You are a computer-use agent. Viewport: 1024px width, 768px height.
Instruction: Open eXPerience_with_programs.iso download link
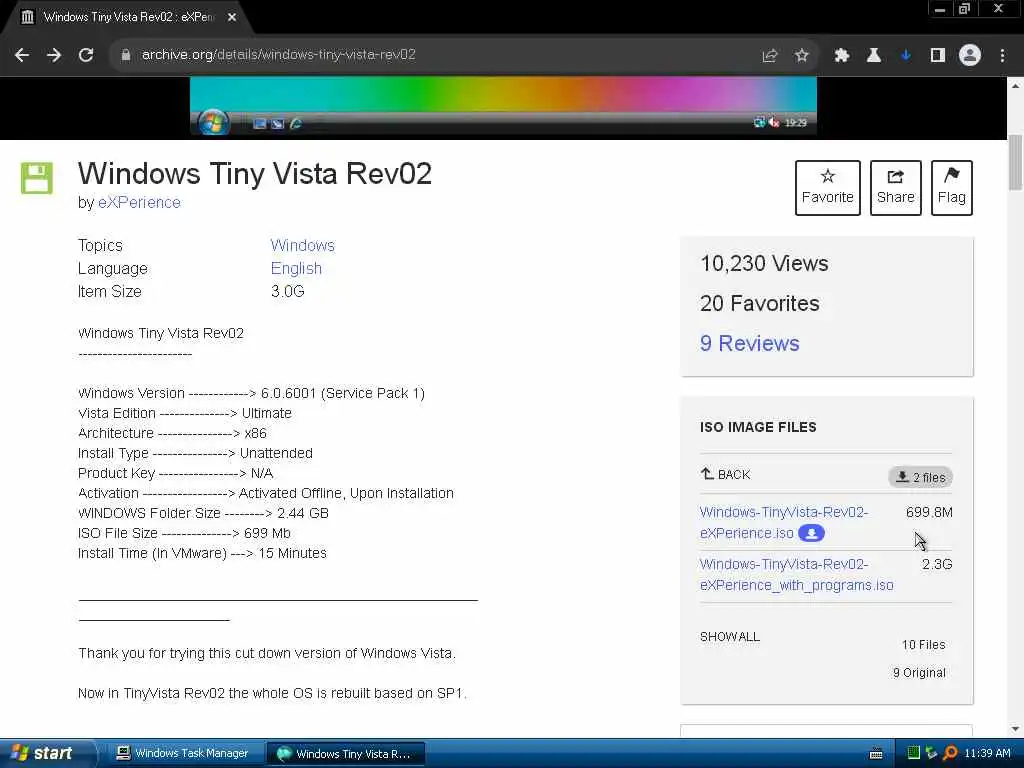(796, 575)
